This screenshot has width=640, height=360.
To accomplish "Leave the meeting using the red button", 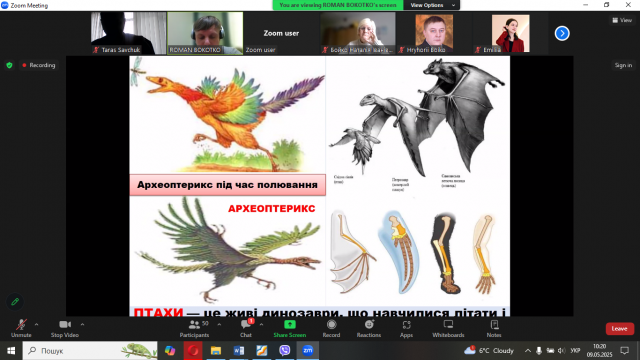I will point(620,329).
